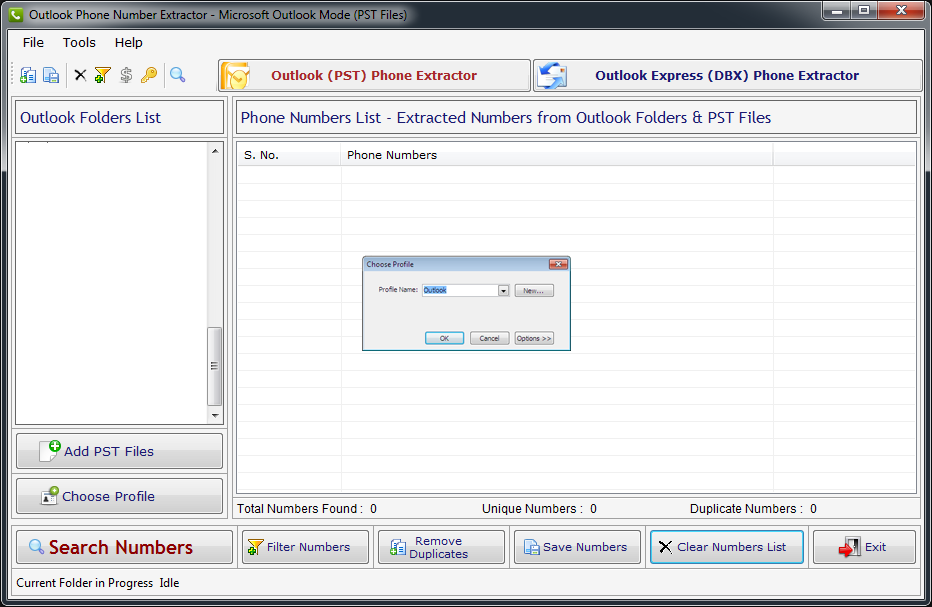Click the phone app icon in title bar

[x=16, y=14]
